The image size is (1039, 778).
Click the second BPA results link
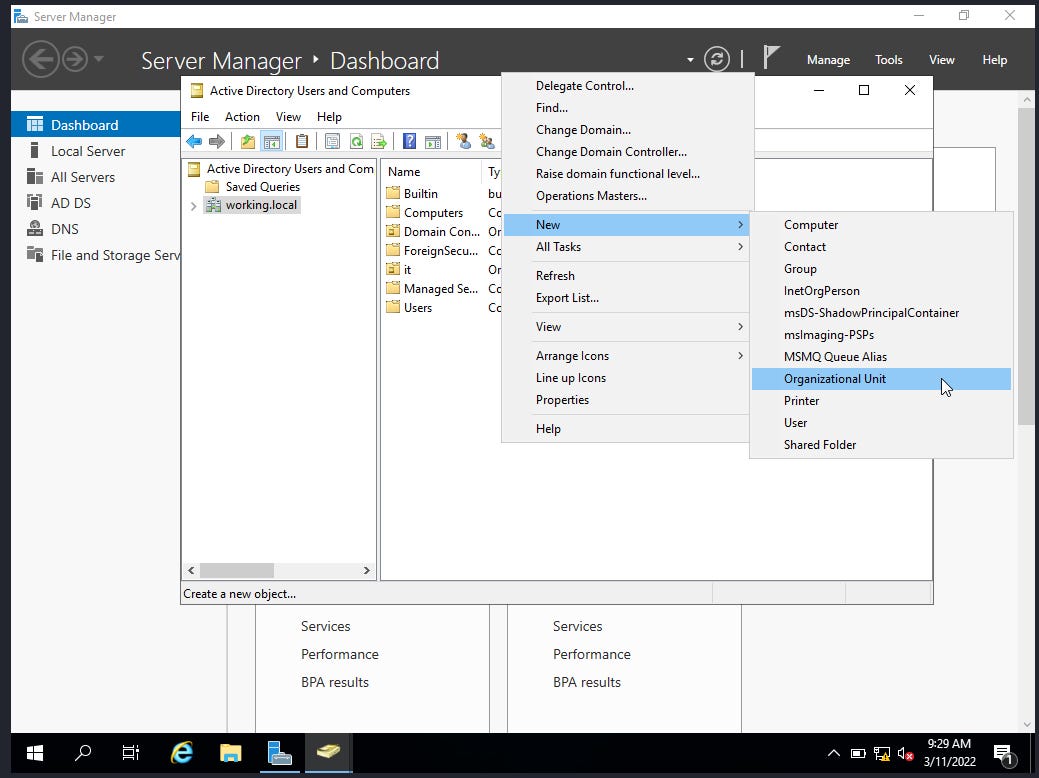[586, 682]
